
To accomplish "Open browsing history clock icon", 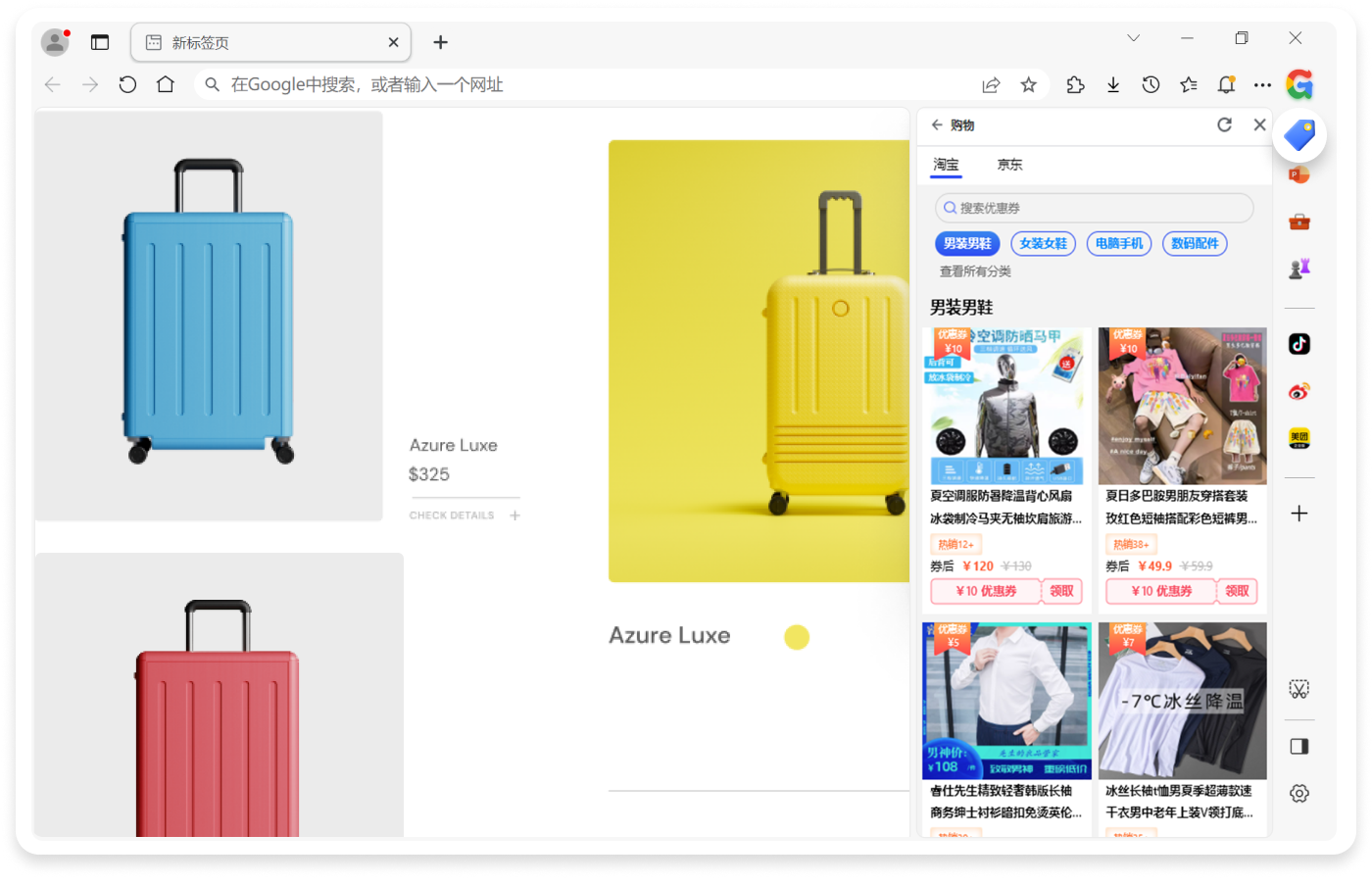I will 1151,85.
